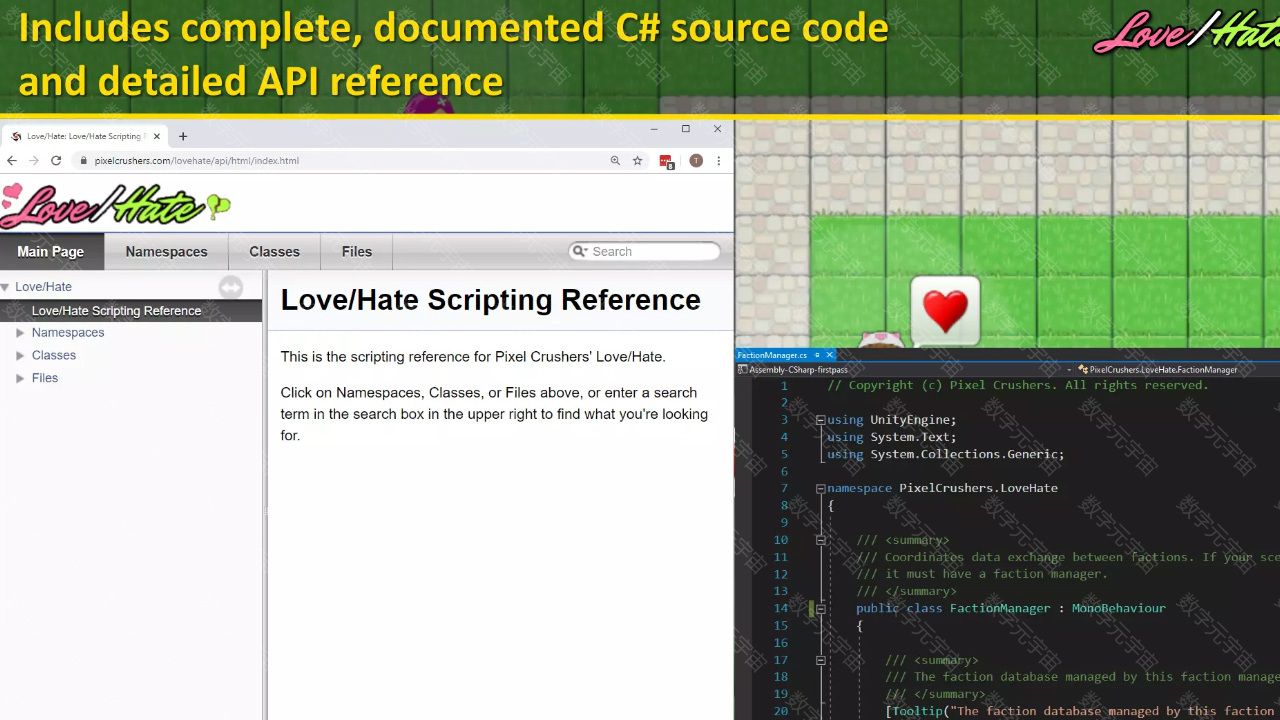Reload the Love/Hate API page
Screen dimensions: 1280x720
tap(56, 160)
